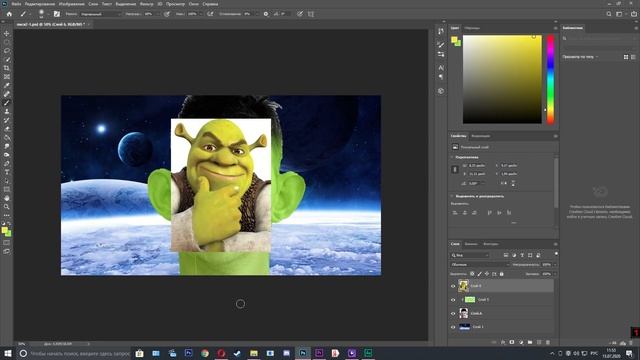640x360 pixels.
Task: Toggle airbrush build-up mode
Action: pos(210,14)
